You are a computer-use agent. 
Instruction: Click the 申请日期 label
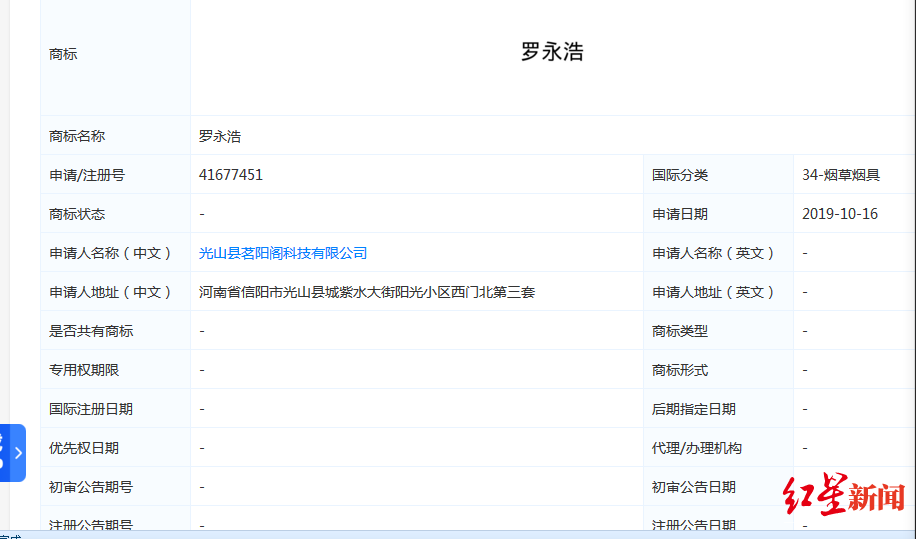pos(680,214)
